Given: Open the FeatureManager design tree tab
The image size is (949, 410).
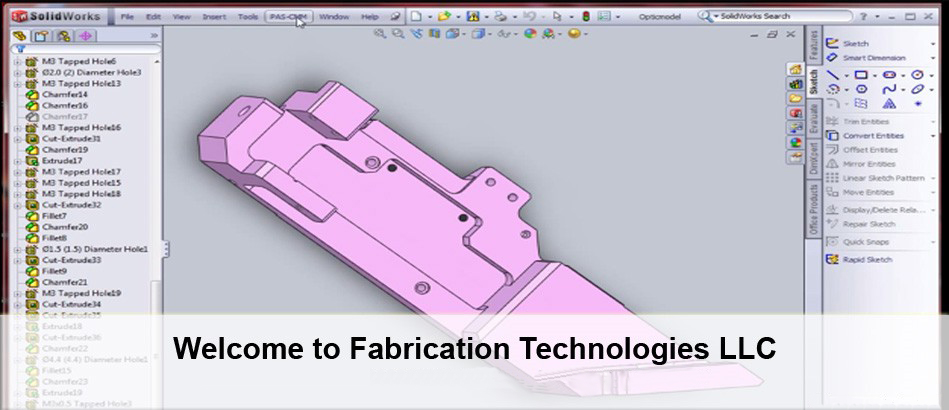Looking at the screenshot, I should pos(20,36).
